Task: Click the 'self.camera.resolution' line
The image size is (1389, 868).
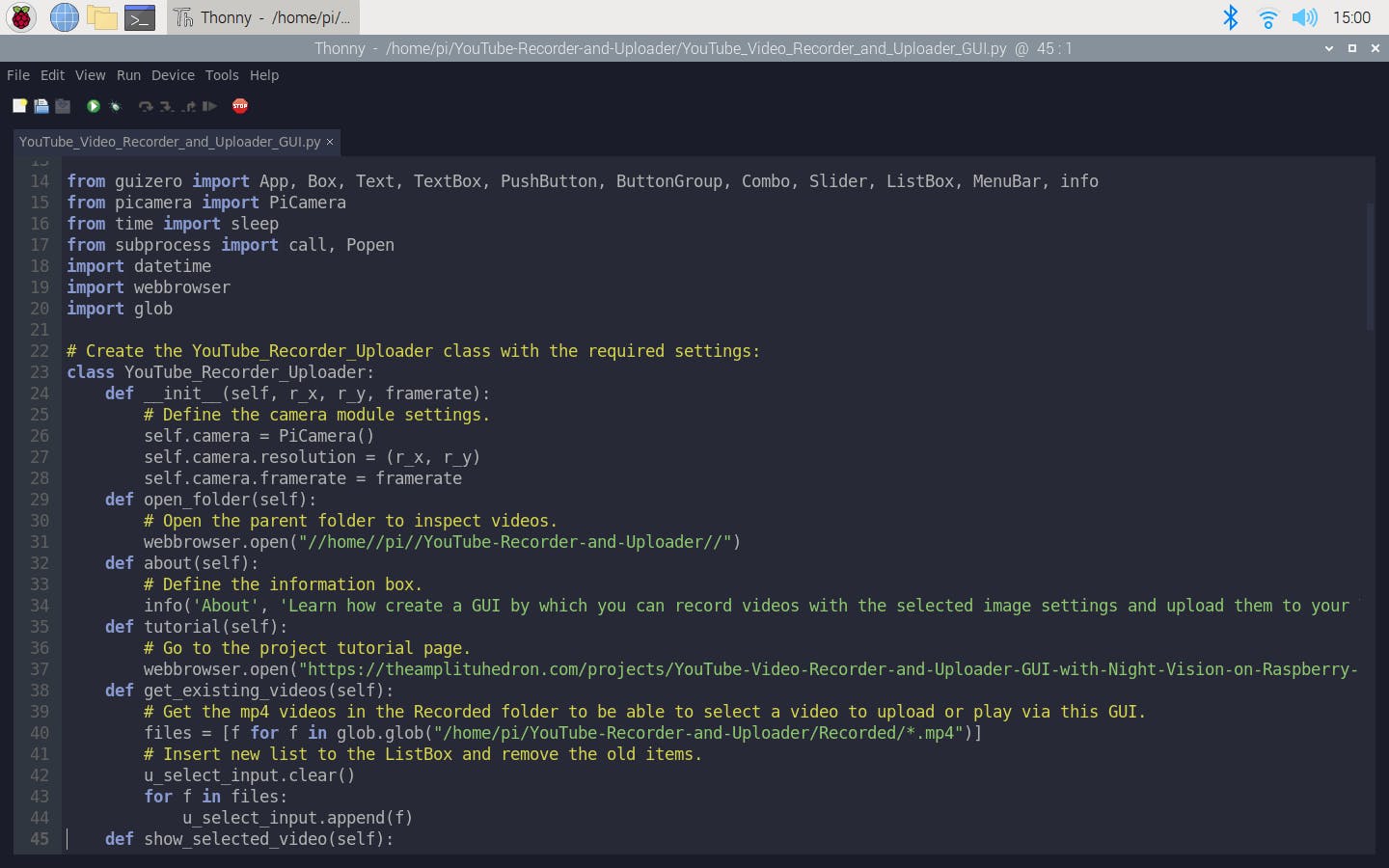Action: pyautogui.click(x=313, y=457)
